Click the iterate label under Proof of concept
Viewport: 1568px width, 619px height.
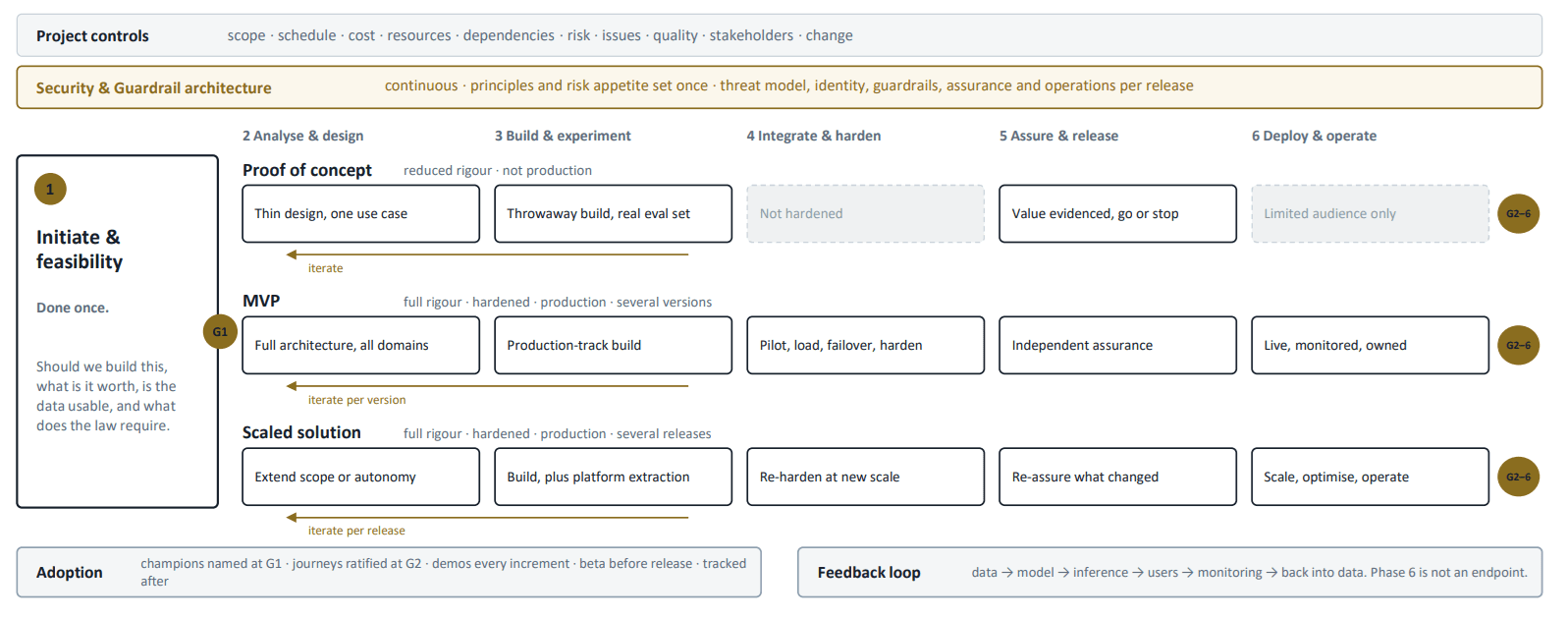point(326,268)
